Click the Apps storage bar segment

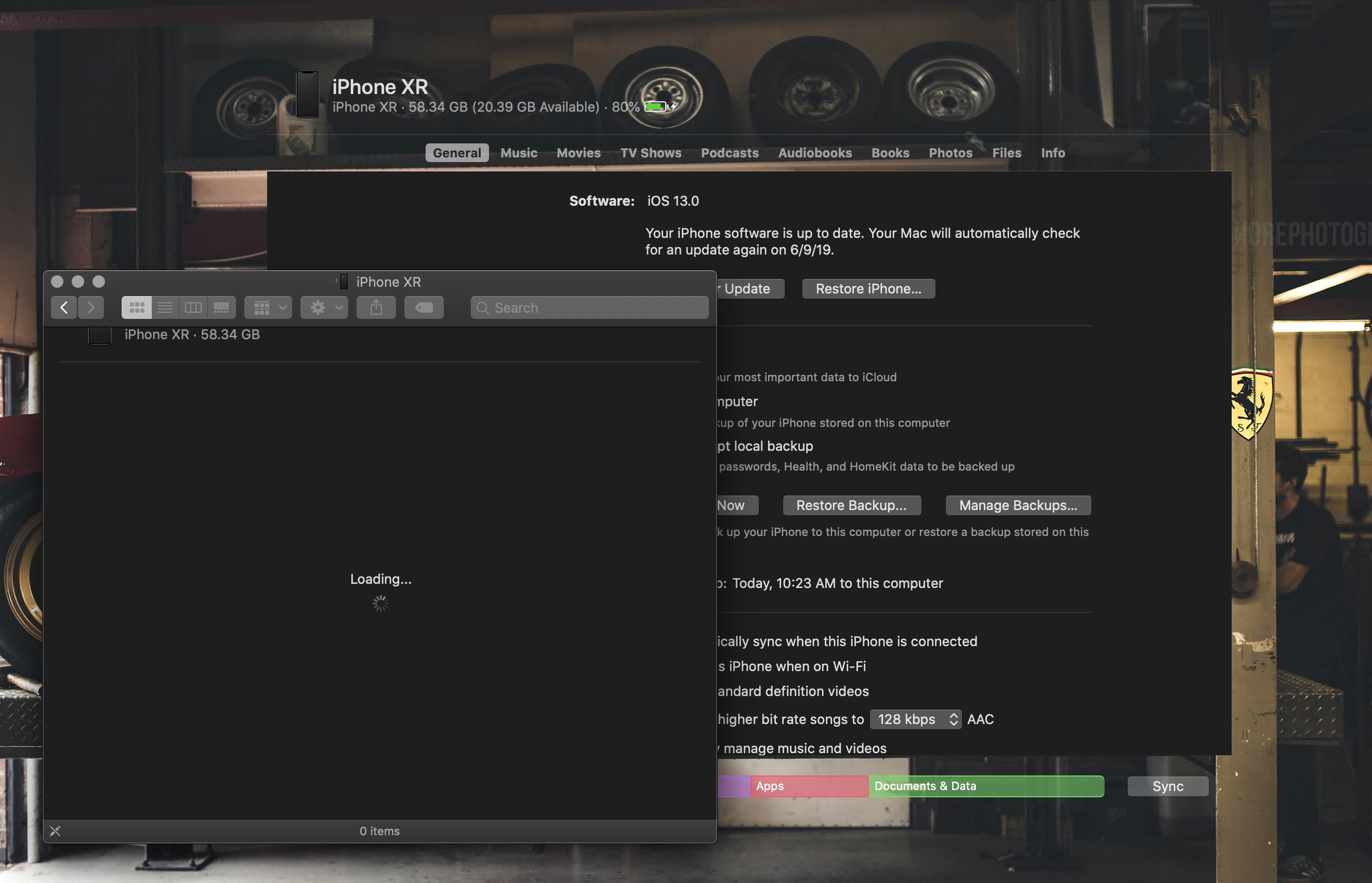(810, 786)
